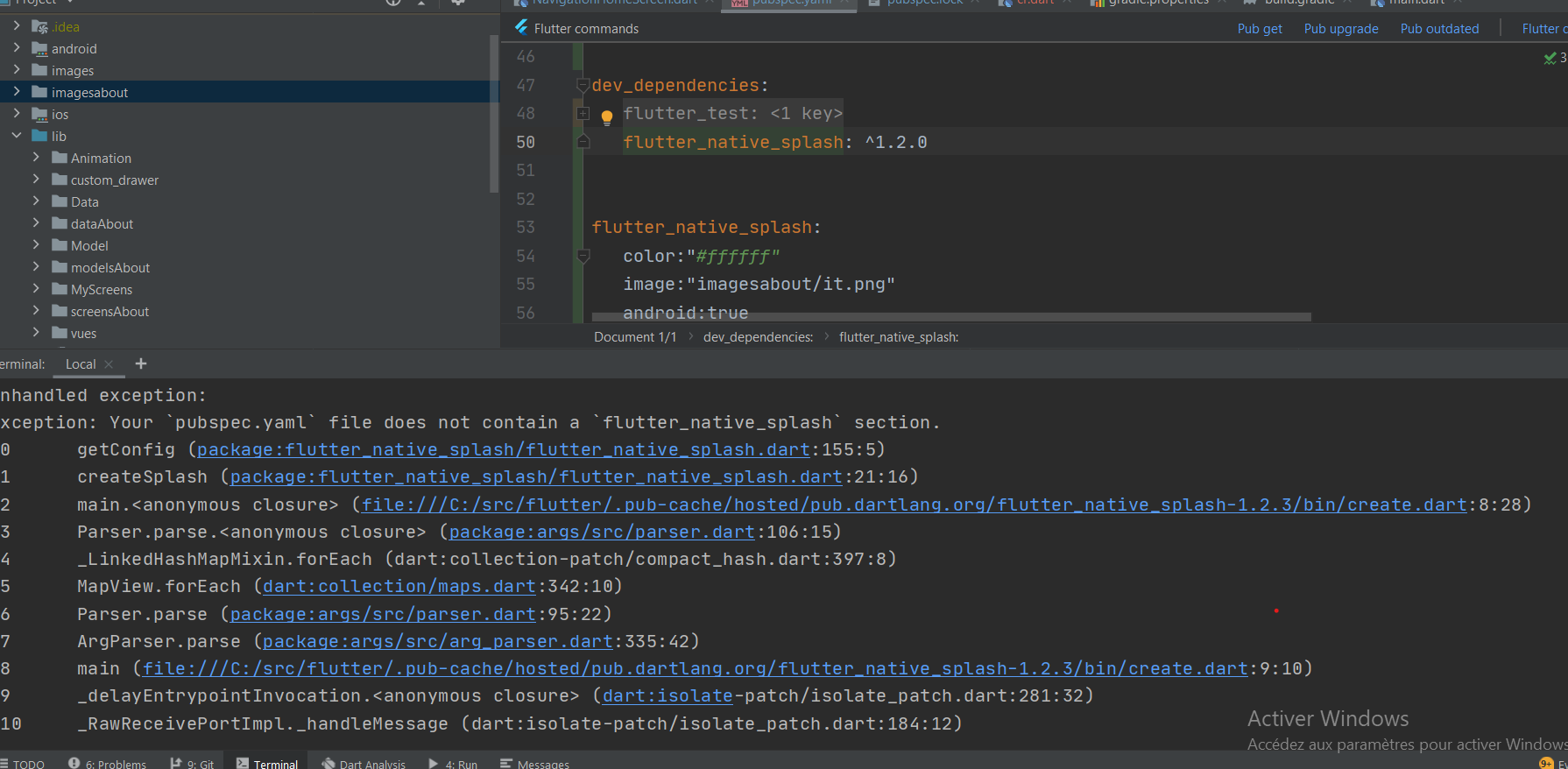Expand the android folder
This screenshot has height=769, width=1568.
(x=17, y=48)
